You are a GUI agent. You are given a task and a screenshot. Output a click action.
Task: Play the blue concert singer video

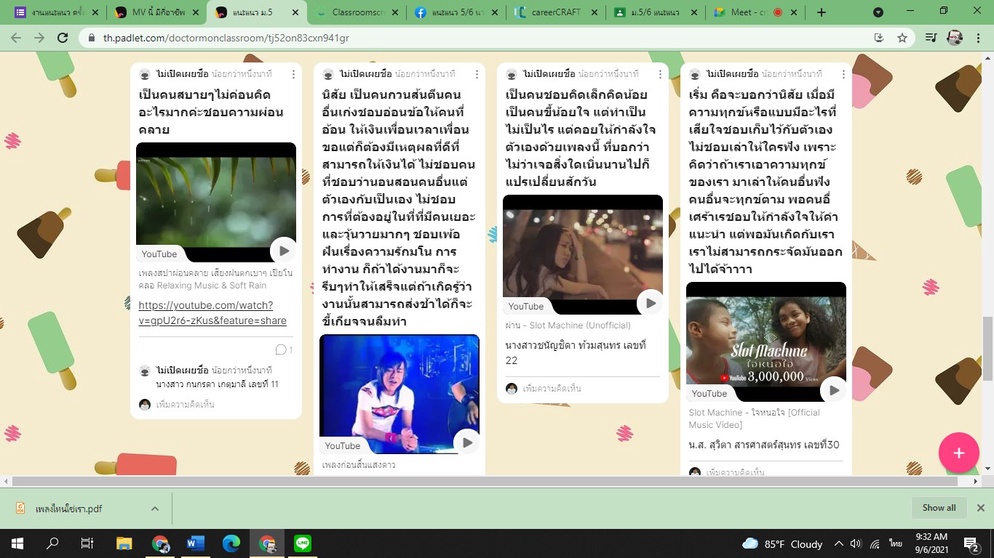pos(467,443)
